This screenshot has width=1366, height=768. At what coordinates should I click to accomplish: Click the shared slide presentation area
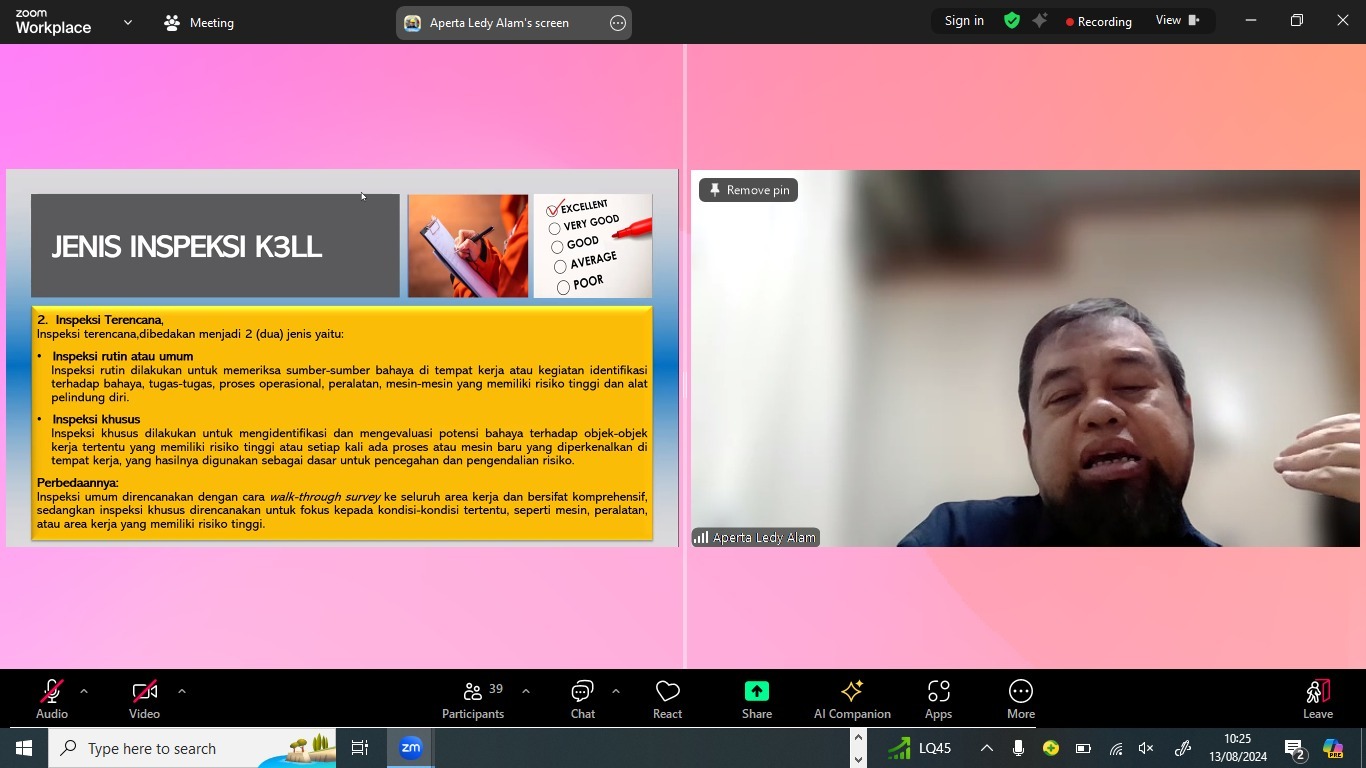tap(342, 358)
